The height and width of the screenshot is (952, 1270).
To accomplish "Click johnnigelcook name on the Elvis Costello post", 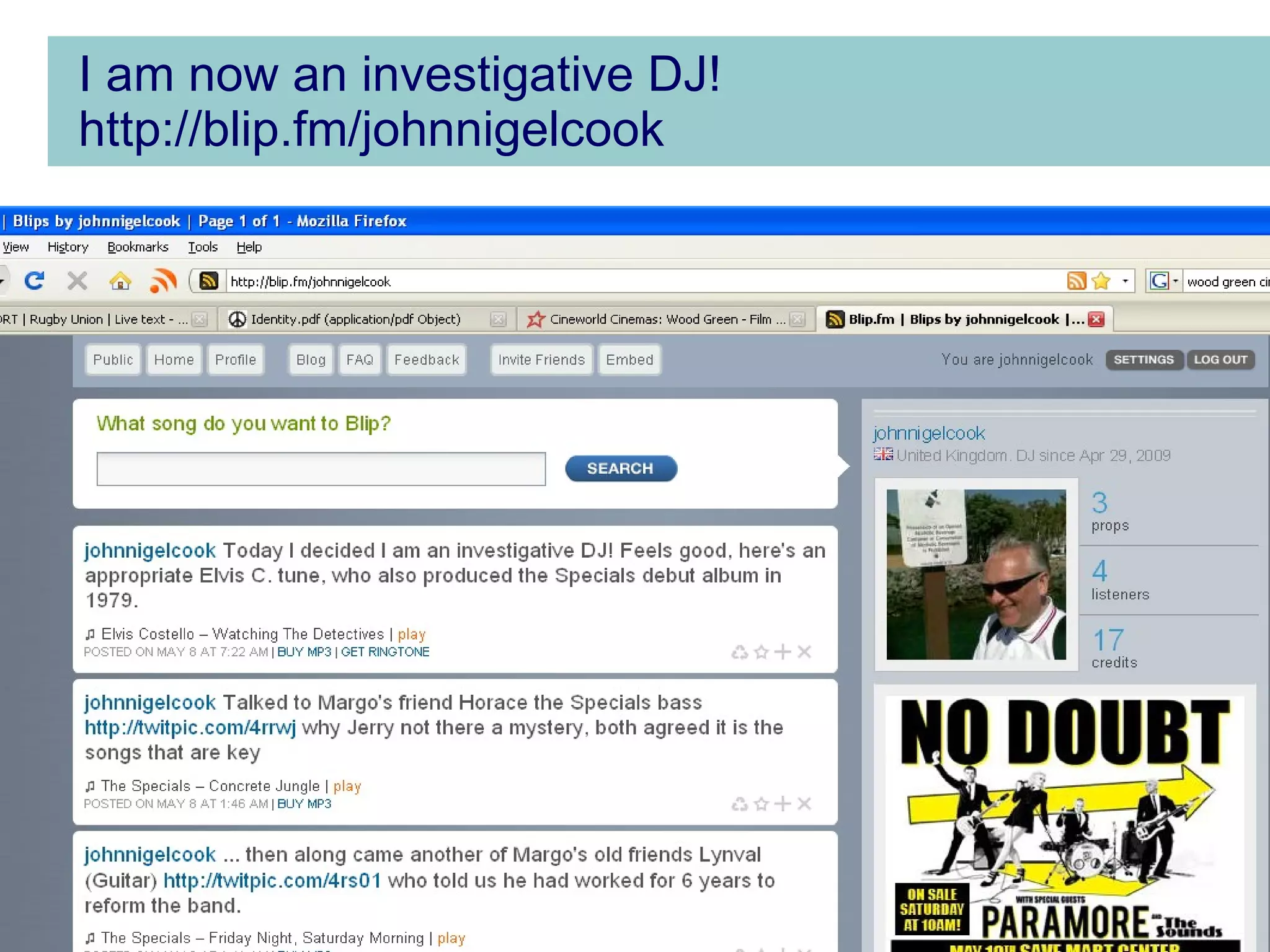I will pos(150,550).
